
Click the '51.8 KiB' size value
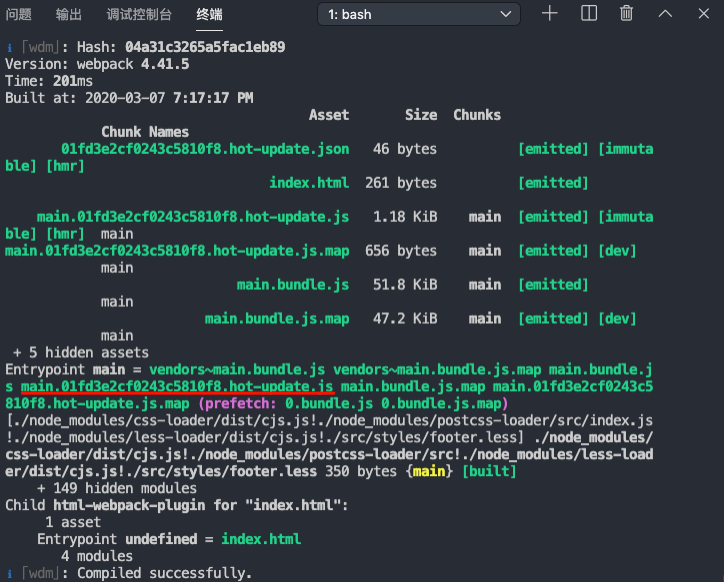405,285
